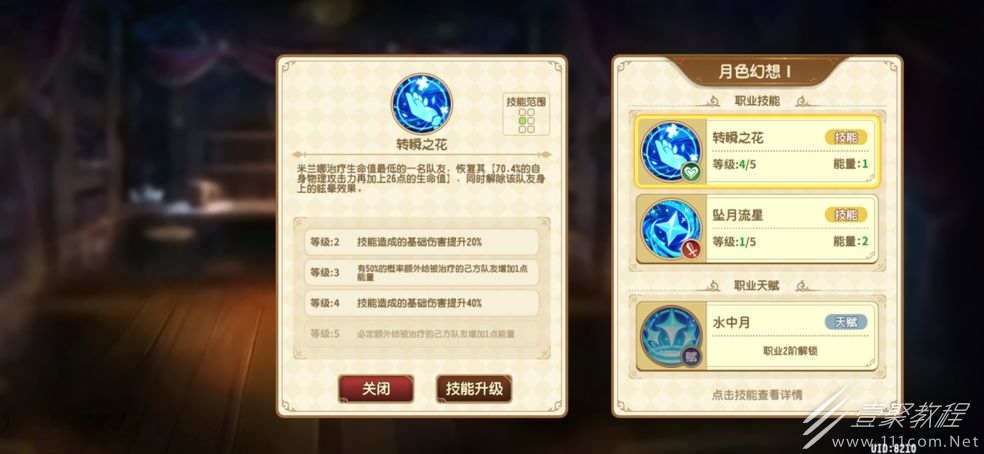Select the 等级:2 effect row
This screenshot has width=984, height=454.
[422, 242]
